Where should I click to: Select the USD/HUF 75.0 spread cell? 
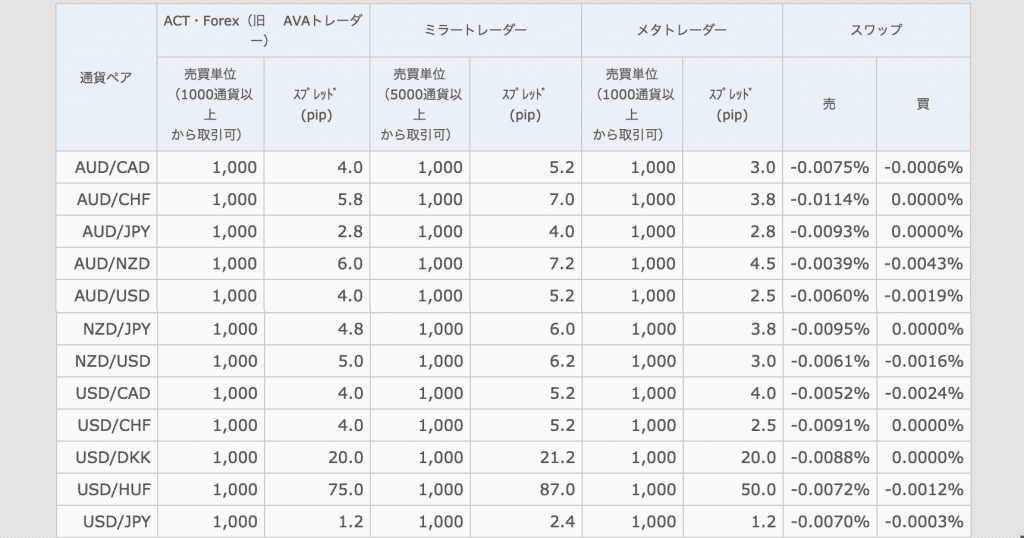(317, 490)
